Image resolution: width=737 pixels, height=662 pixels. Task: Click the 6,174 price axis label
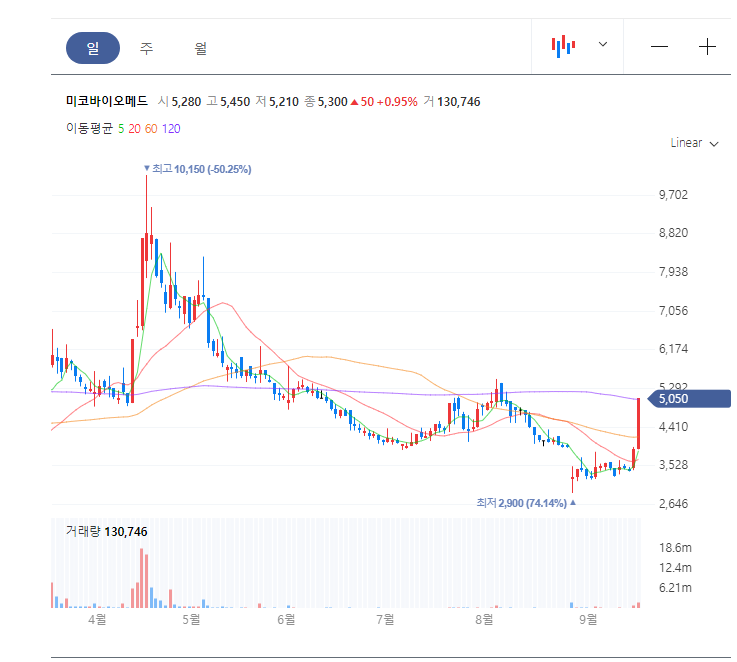click(x=673, y=349)
